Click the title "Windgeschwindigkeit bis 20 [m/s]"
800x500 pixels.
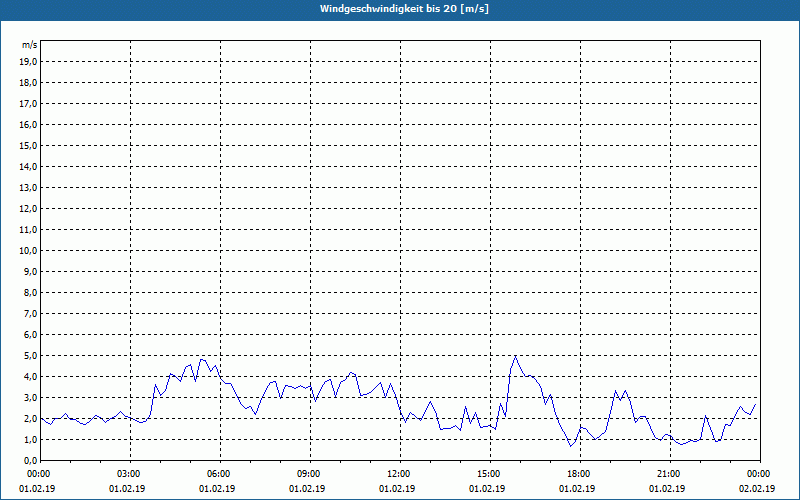click(404, 9)
